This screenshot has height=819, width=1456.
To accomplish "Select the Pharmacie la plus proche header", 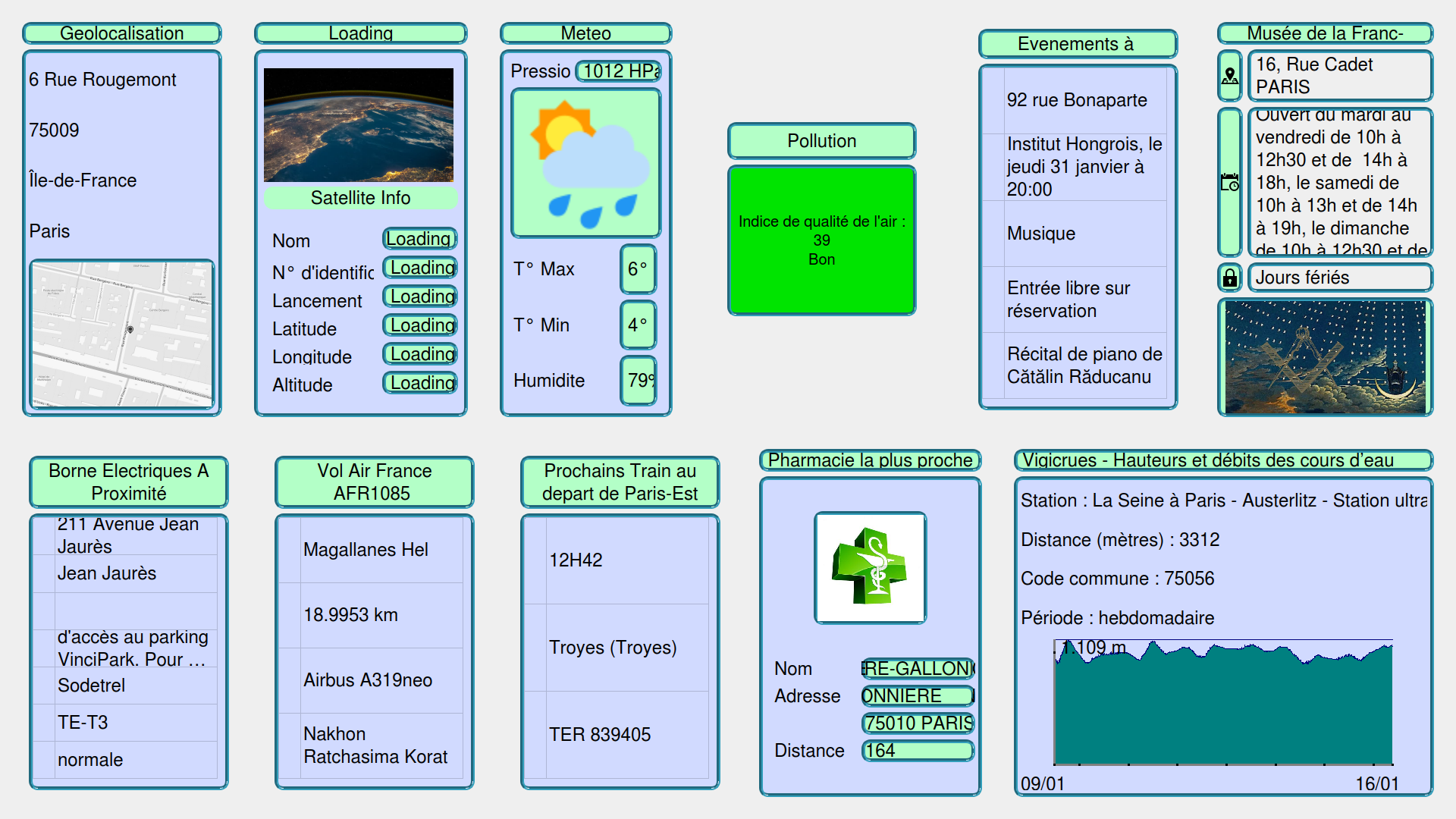I will point(870,460).
